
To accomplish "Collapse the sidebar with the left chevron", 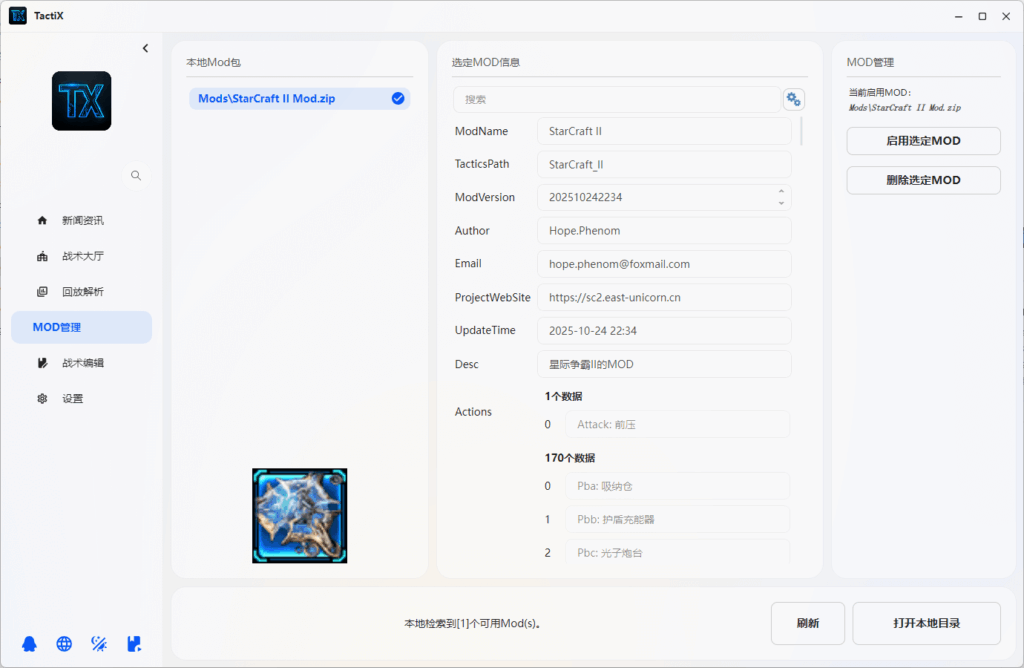I will 145,48.
